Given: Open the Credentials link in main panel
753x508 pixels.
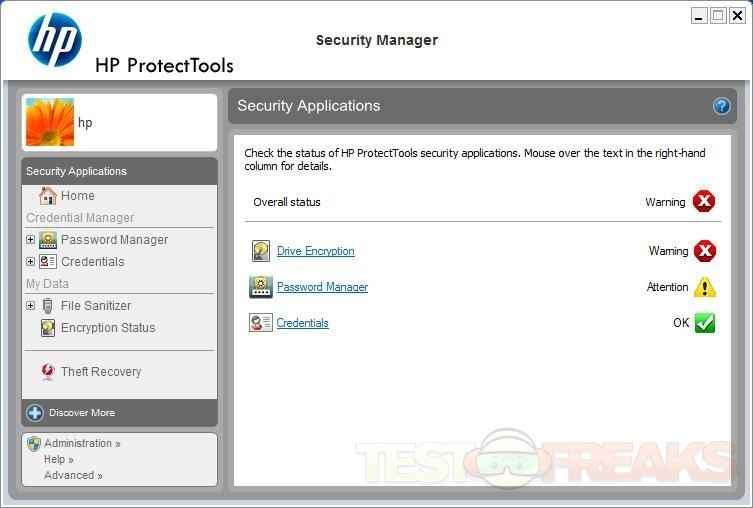Looking at the screenshot, I should point(302,323).
